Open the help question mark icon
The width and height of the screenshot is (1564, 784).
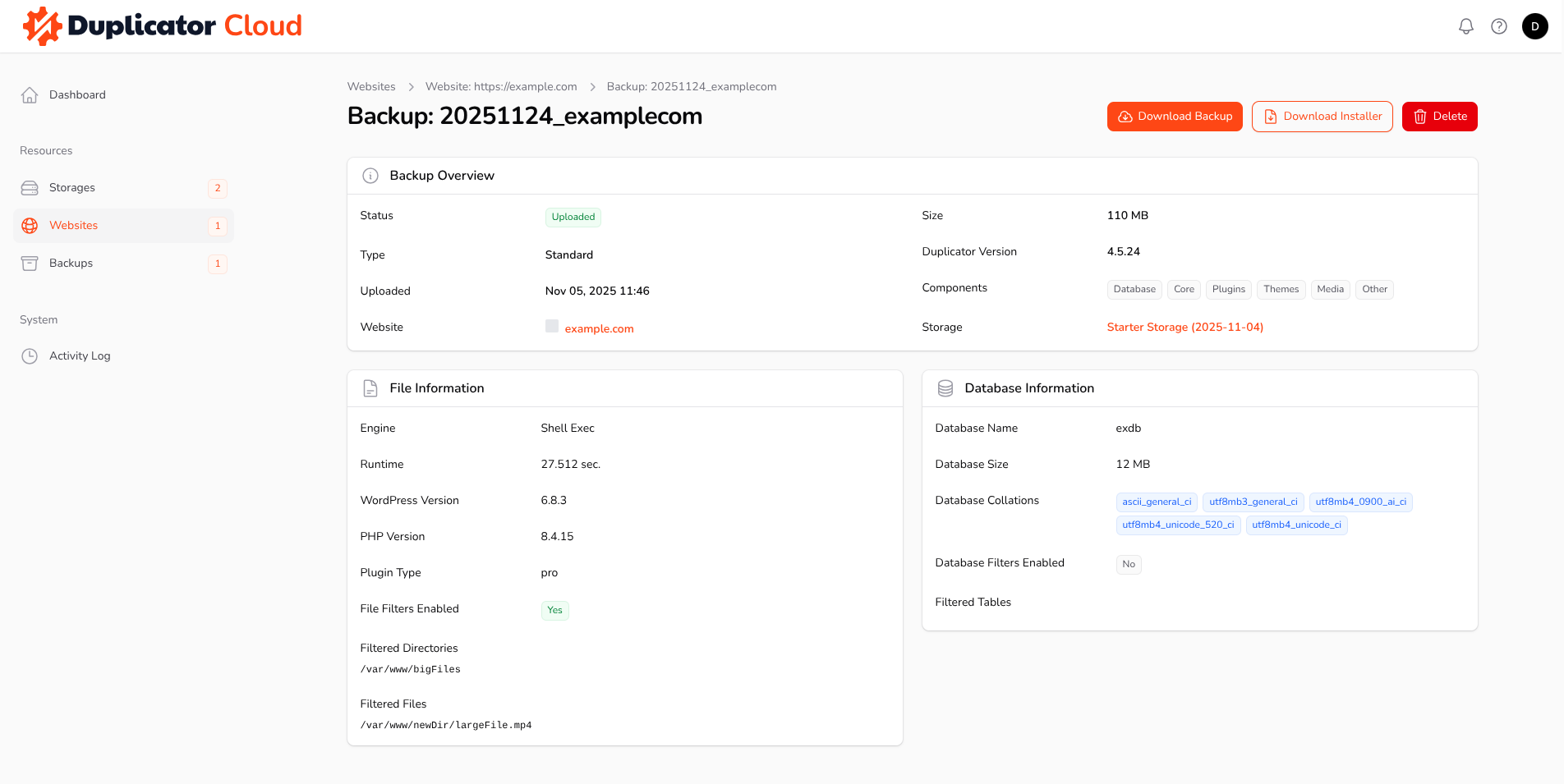click(x=1499, y=26)
